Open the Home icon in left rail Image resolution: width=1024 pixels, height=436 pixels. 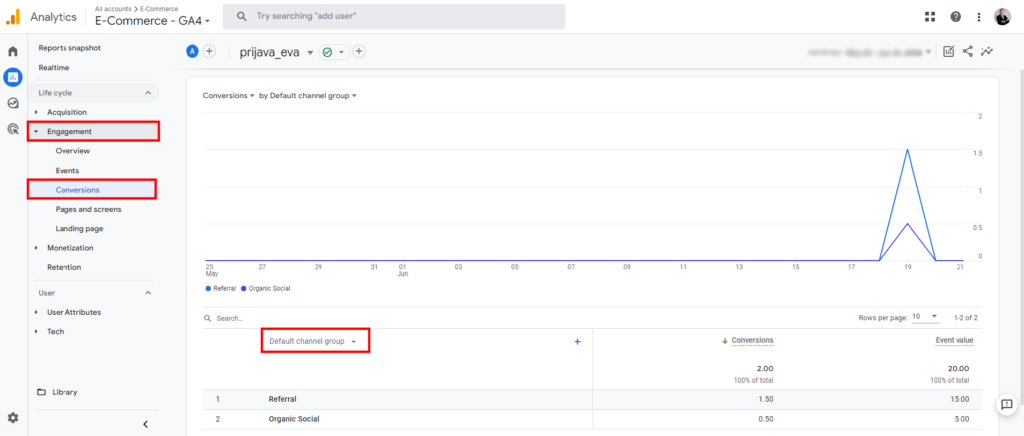pyautogui.click(x=13, y=51)
